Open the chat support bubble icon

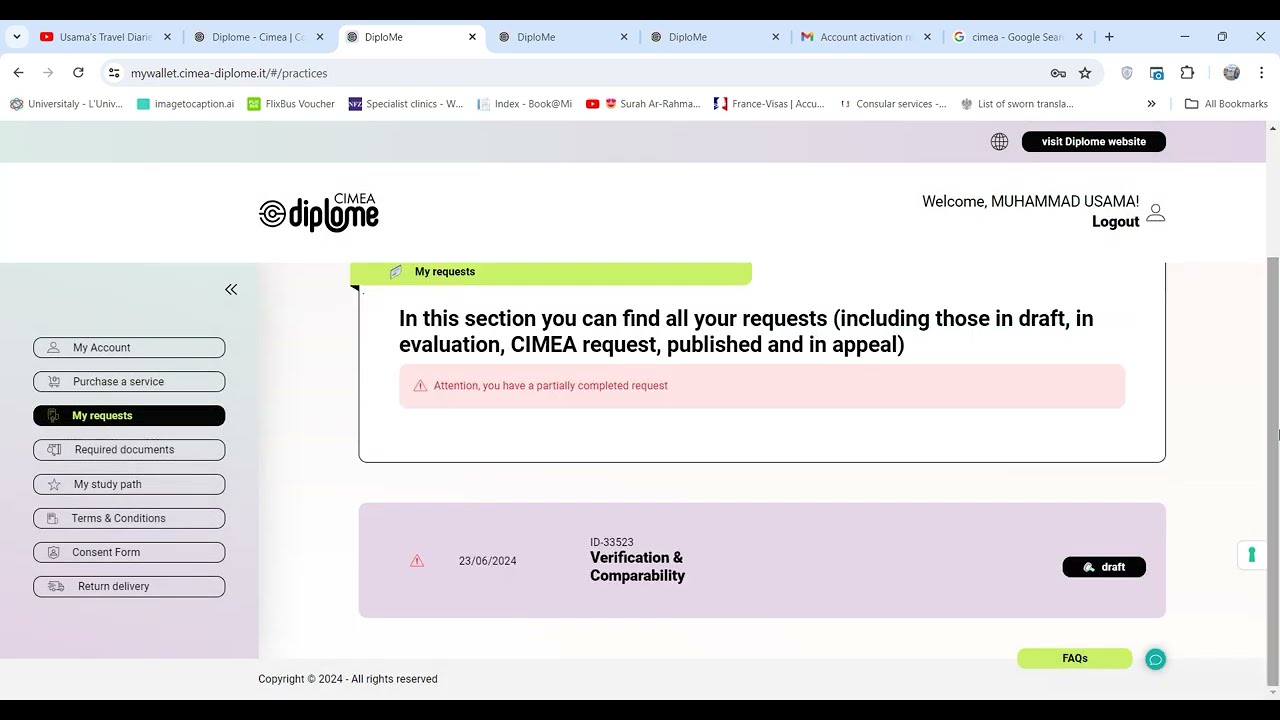[x=1155, y=659]
